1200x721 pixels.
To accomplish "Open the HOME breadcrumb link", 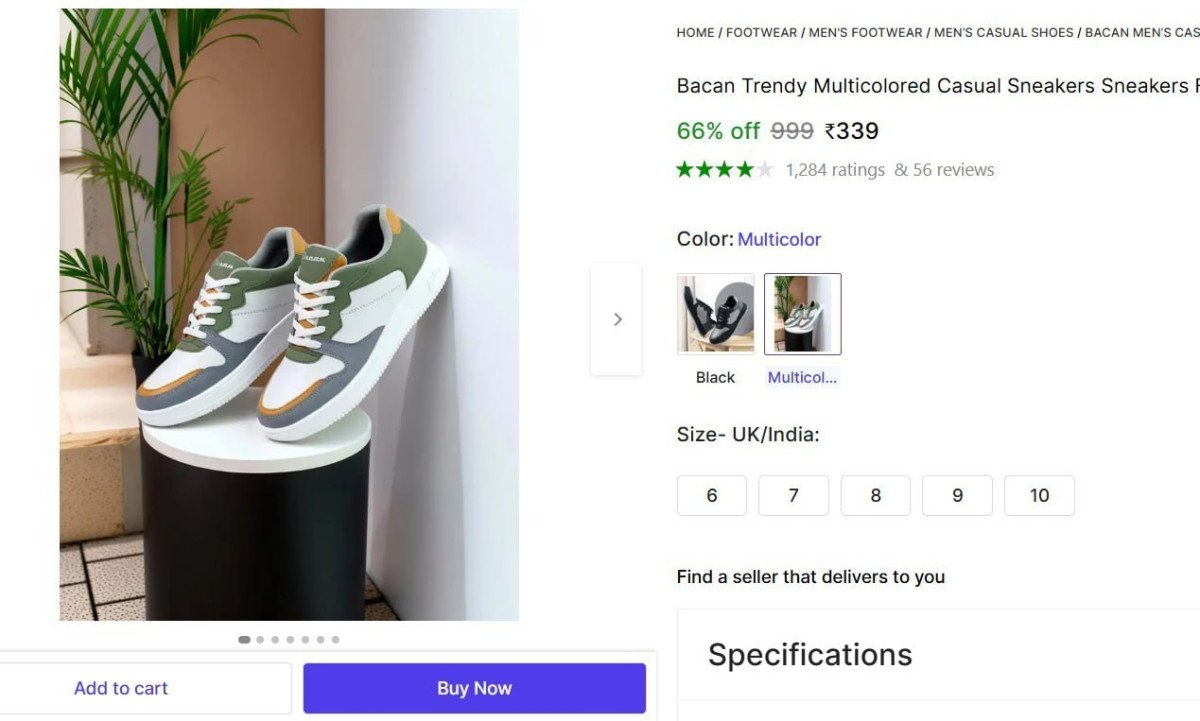I will pyautogui.click(x=695, y=32).
